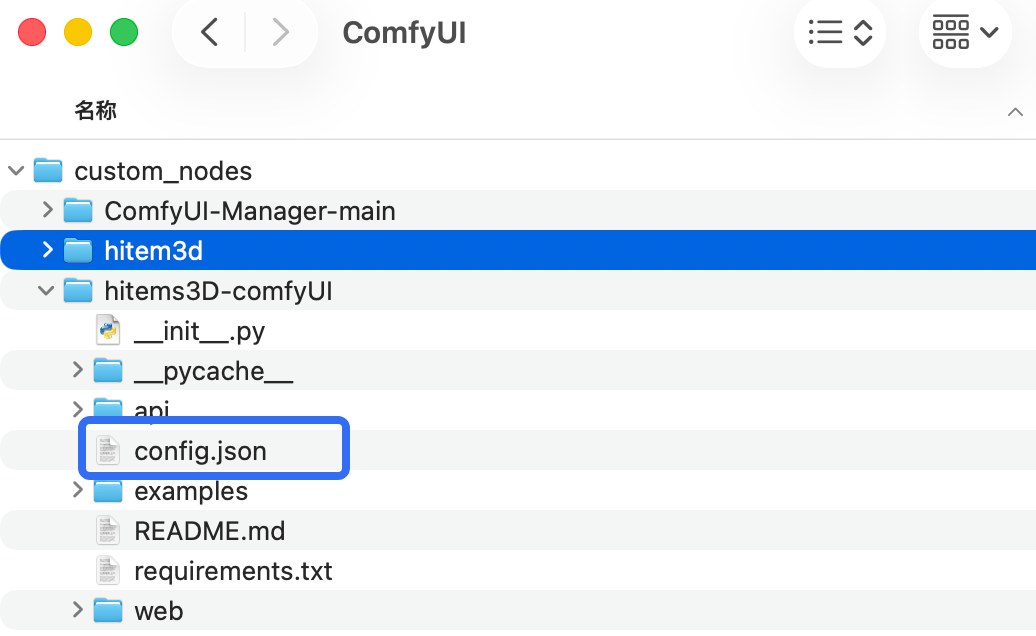Expand the hitem3d disclosure triangle
1036x636 pixels.
click(46, 250)
